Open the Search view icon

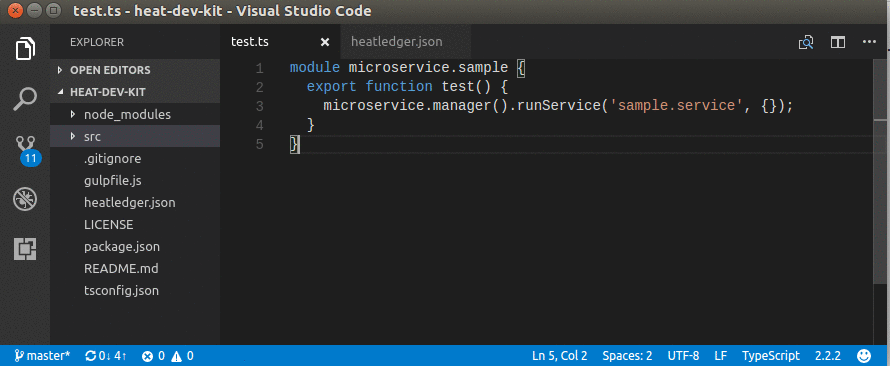click(25, 99)
